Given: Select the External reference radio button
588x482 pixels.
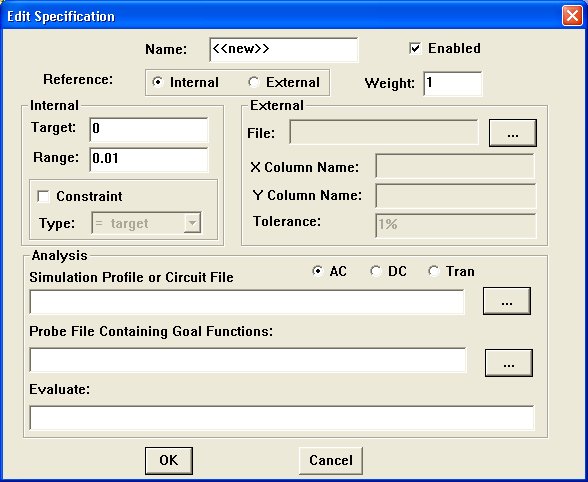Looking at the screenshot, I should point(254,82).
